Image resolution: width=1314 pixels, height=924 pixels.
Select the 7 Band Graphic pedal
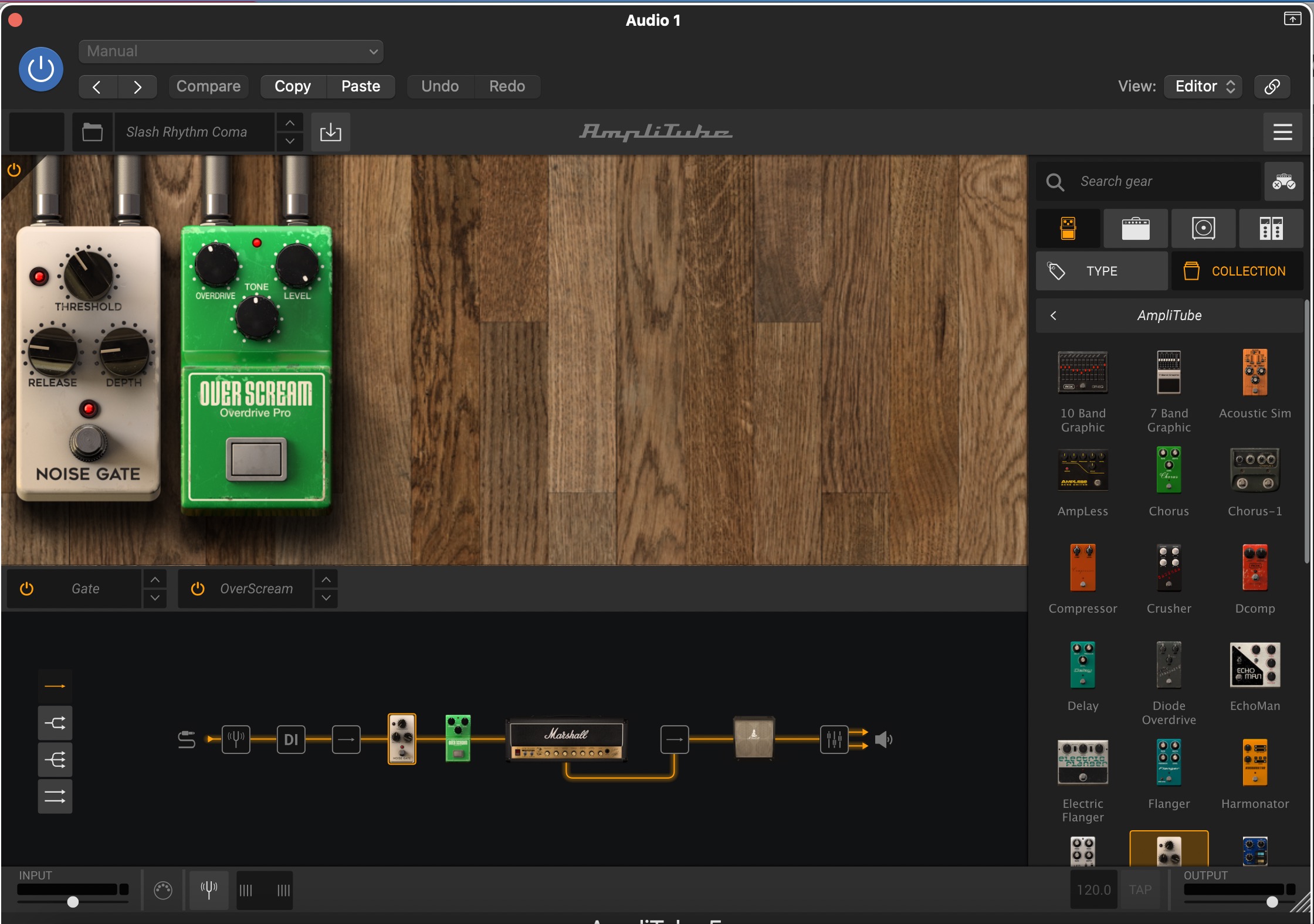(x=1169, y=392)
